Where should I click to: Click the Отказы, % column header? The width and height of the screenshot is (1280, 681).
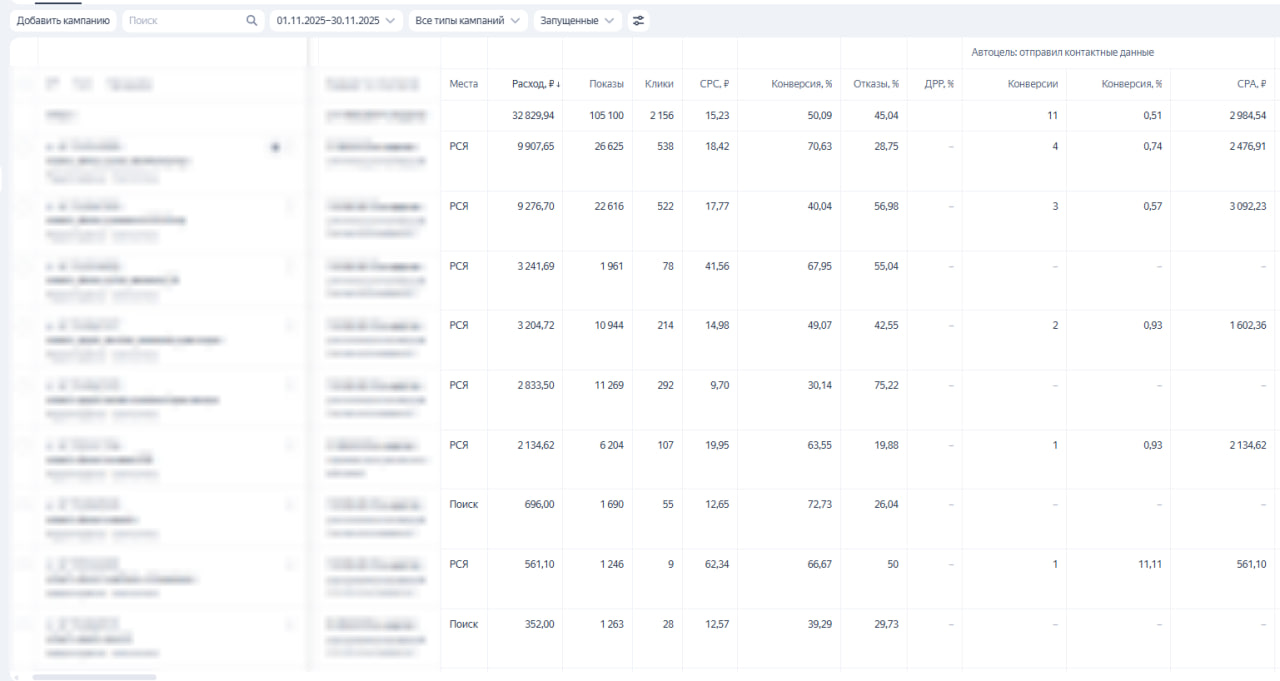tap(876, 84)
